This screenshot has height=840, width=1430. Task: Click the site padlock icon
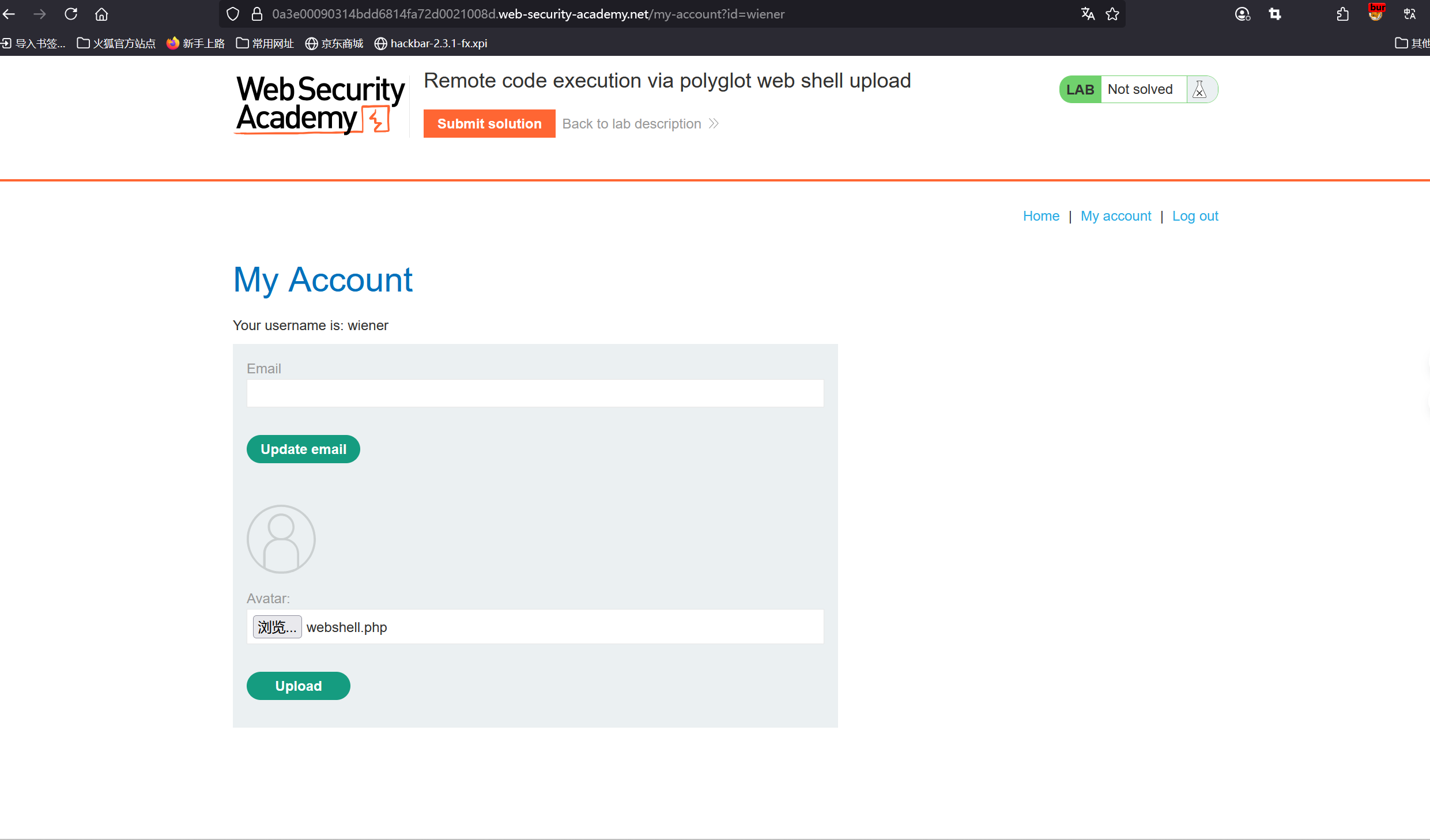tap(257, 14)
